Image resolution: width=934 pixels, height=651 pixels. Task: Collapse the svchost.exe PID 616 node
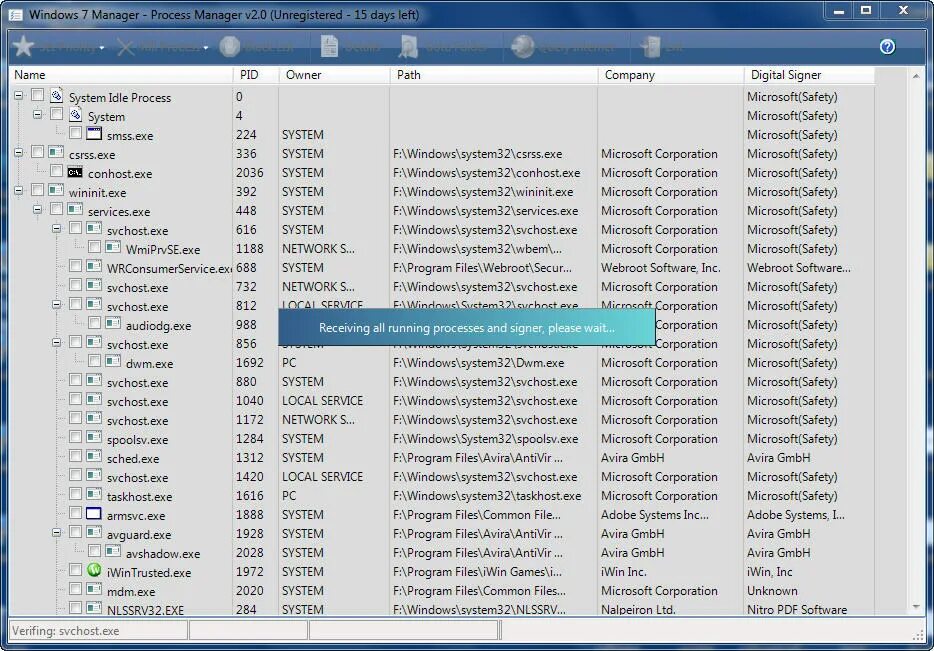[x=57, y=228]
